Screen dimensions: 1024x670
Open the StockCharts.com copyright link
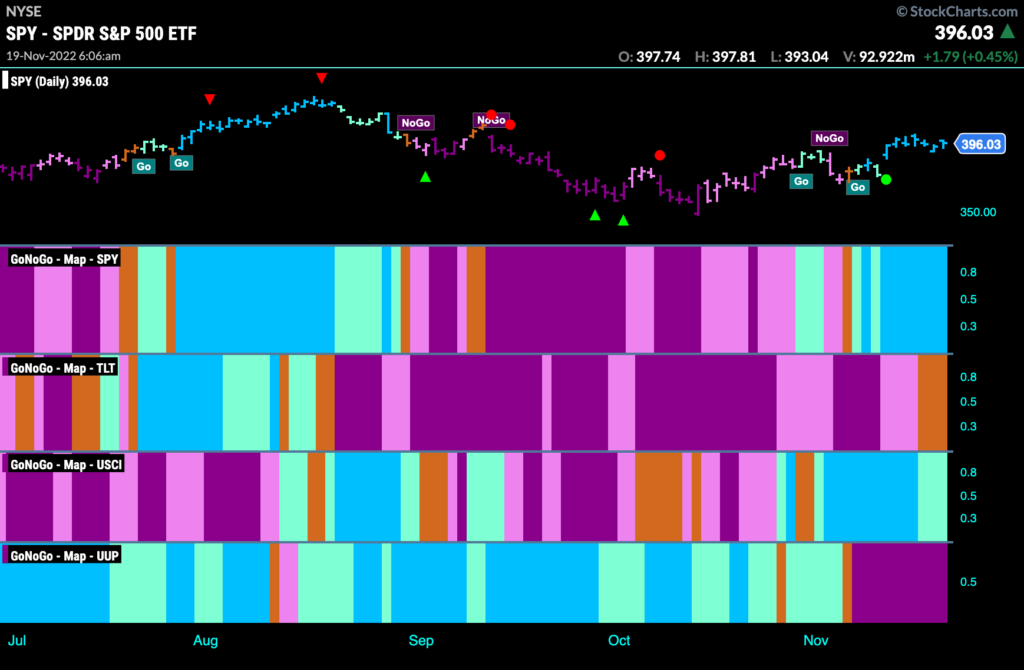(x=957, y=11)
